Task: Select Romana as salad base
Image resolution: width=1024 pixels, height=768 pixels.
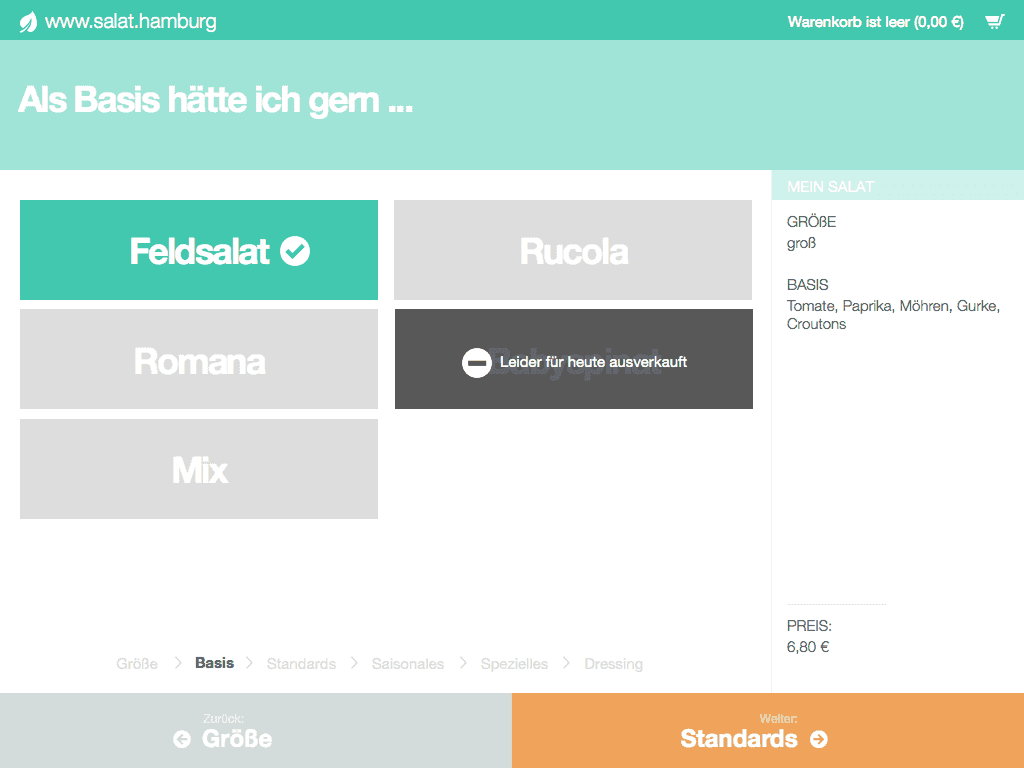Action: point(198,359)
